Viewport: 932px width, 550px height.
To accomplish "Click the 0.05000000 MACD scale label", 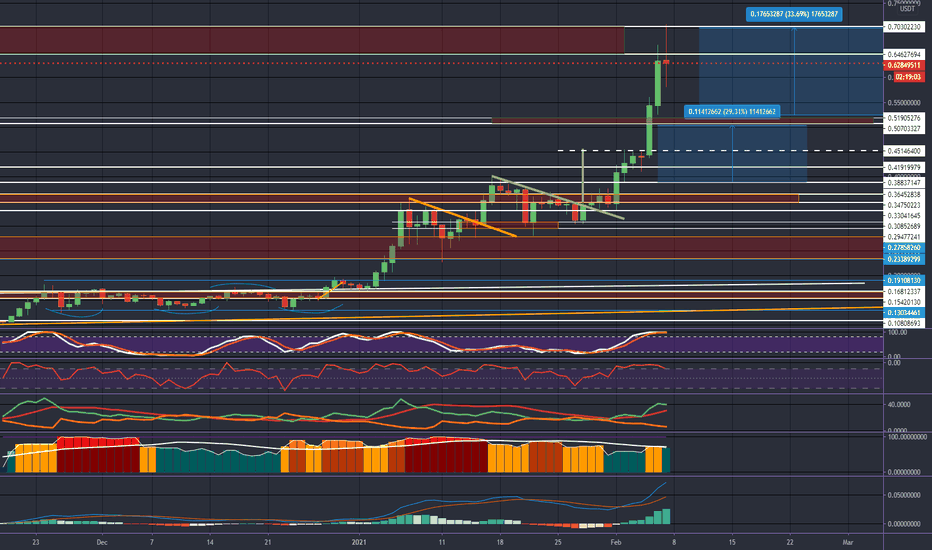I will pos(904,495).
